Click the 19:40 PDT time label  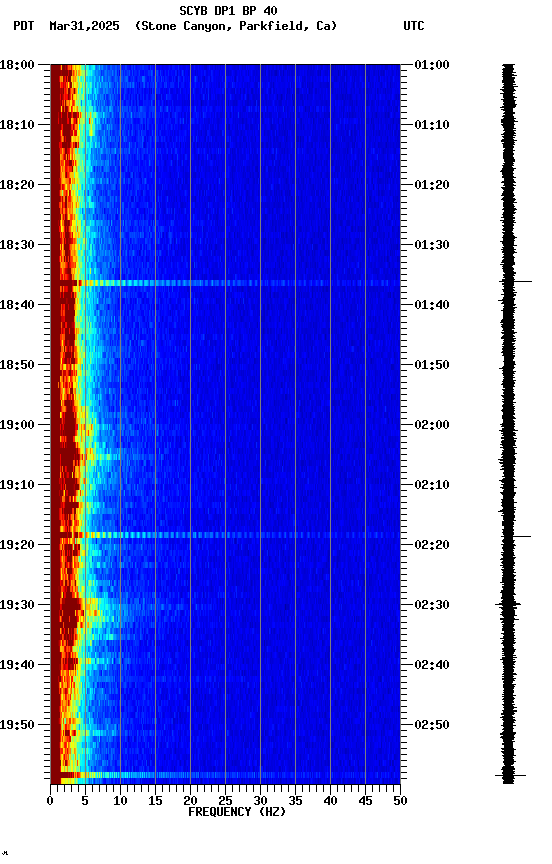pos(17,665)
